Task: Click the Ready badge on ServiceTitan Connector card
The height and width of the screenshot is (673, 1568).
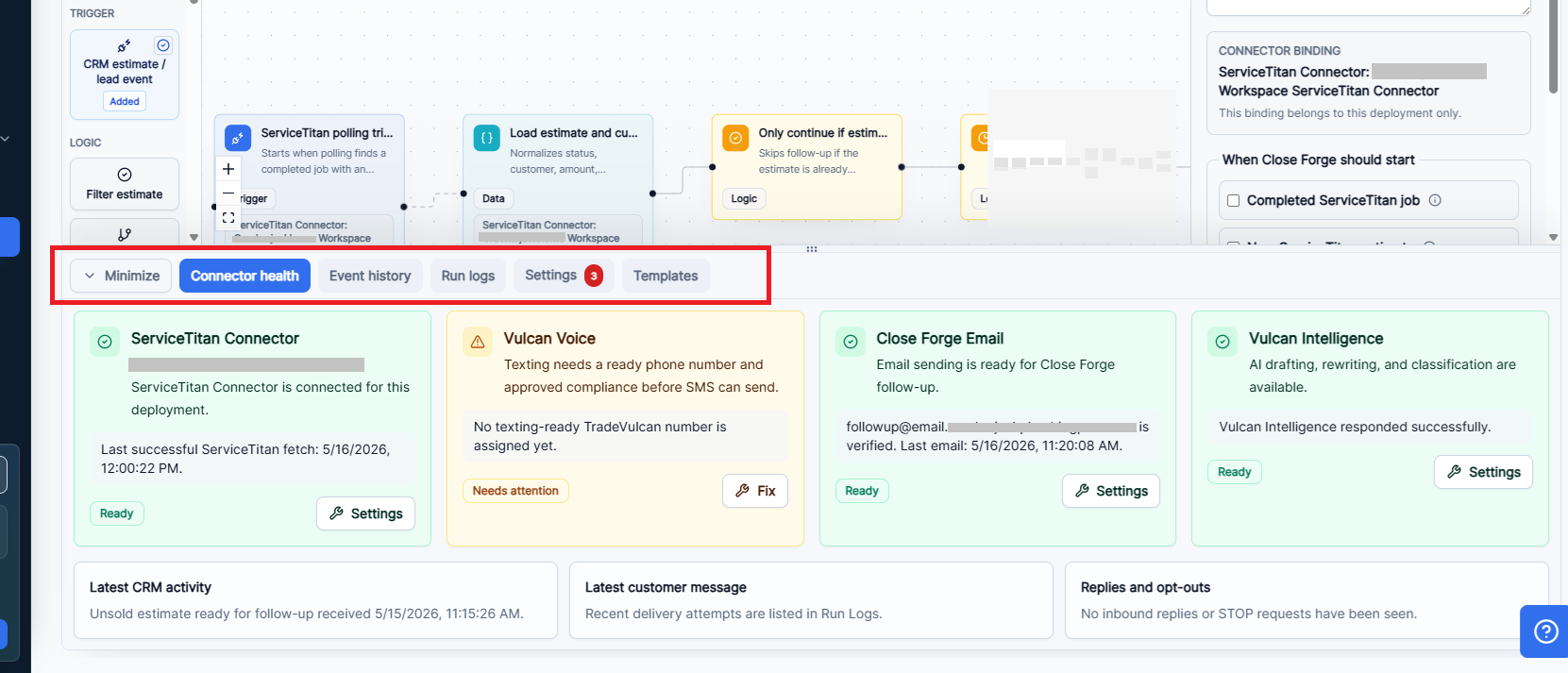Action: (116, 513)
